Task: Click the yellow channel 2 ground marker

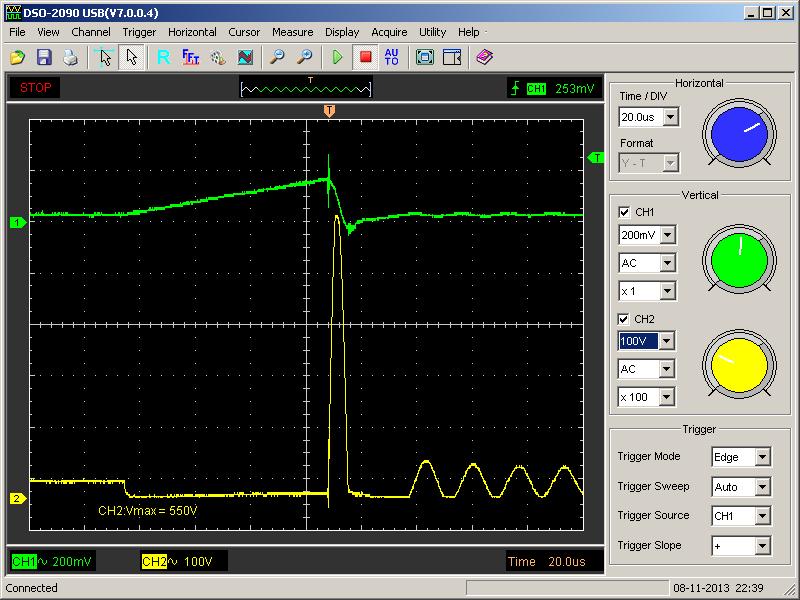Action: [18, 498]
